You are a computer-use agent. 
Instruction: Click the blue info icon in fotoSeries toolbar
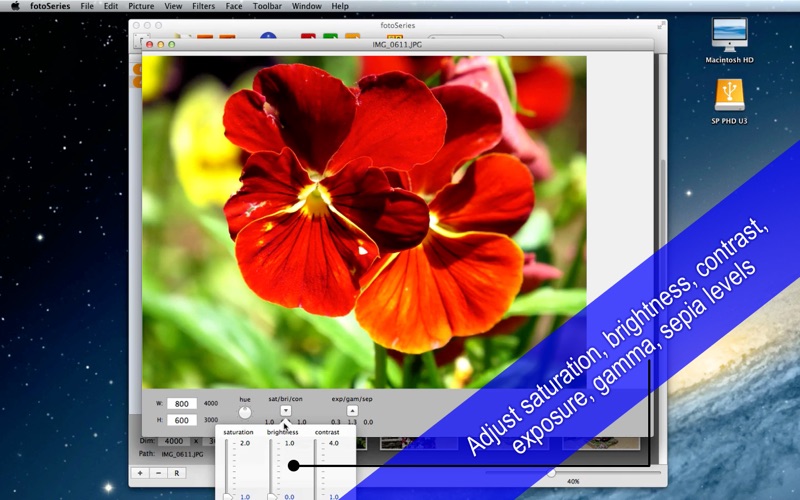(x=268, y=36)
